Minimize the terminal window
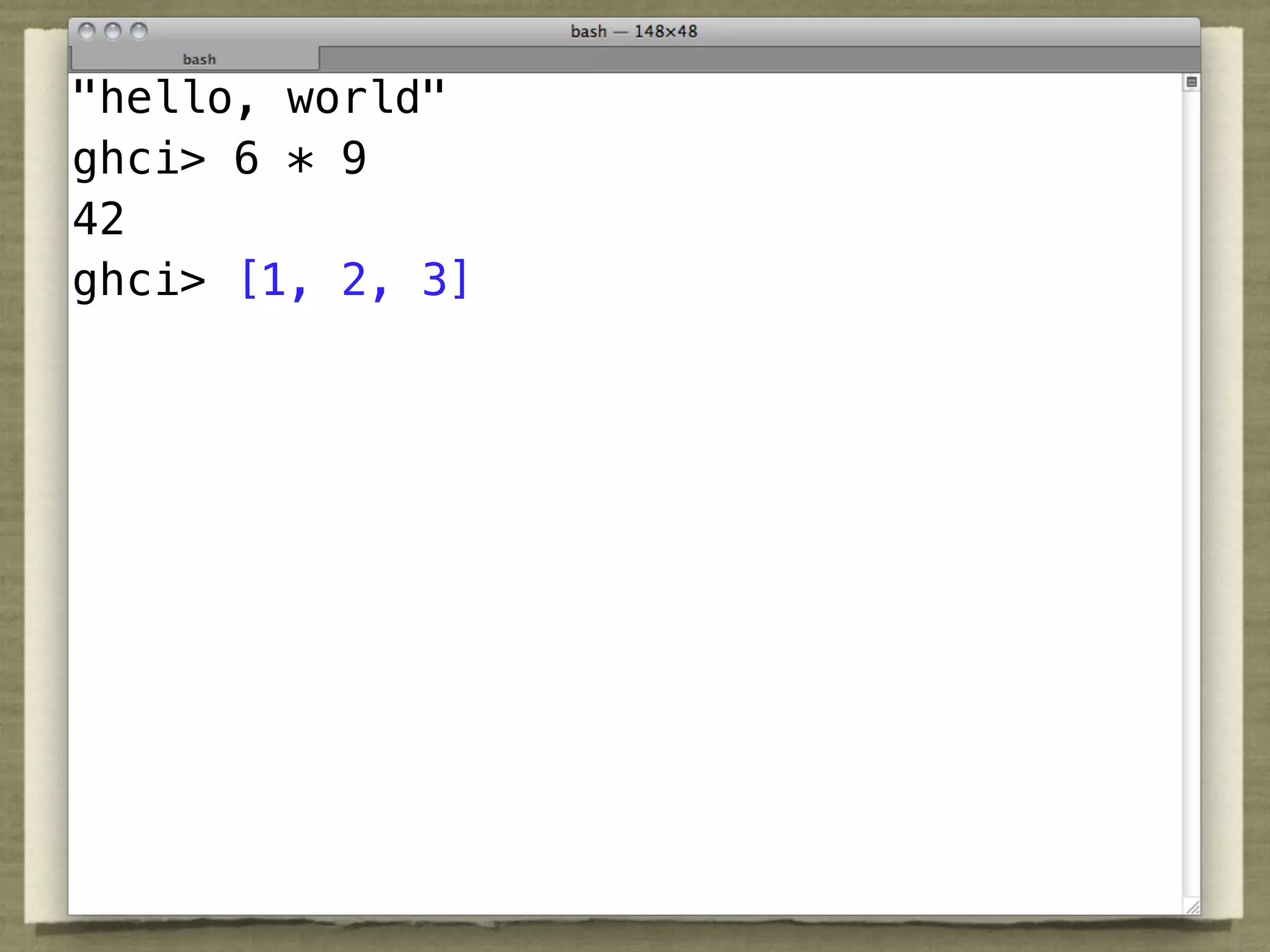 click(x=113, y=31)
